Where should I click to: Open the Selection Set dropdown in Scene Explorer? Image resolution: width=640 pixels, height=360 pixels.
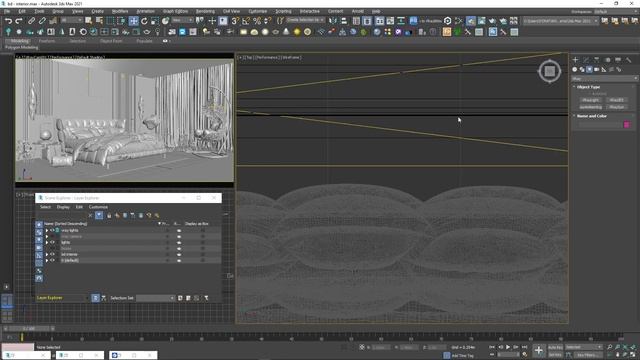click(156, 298)
